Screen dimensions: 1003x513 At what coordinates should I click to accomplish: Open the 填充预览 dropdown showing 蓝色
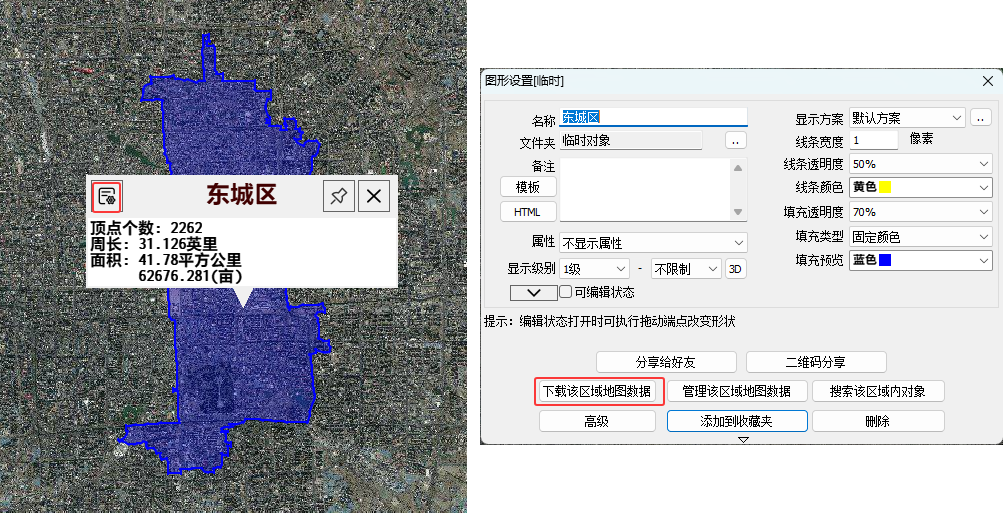[921, 260]
